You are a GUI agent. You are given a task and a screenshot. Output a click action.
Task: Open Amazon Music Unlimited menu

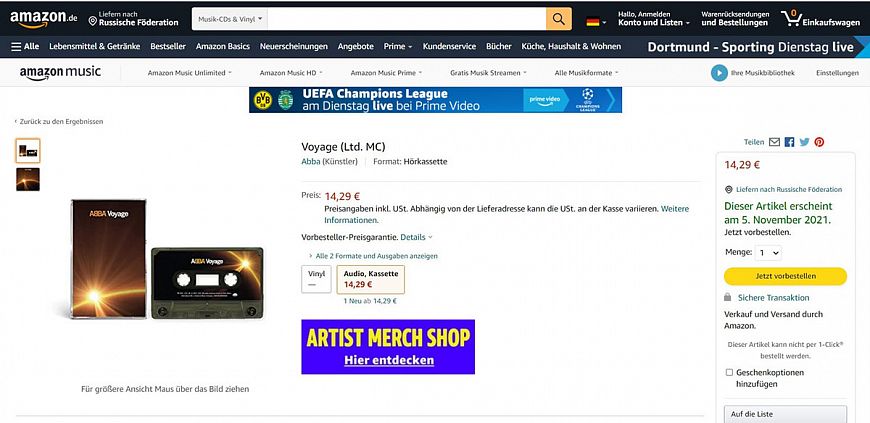coord(189,73)
